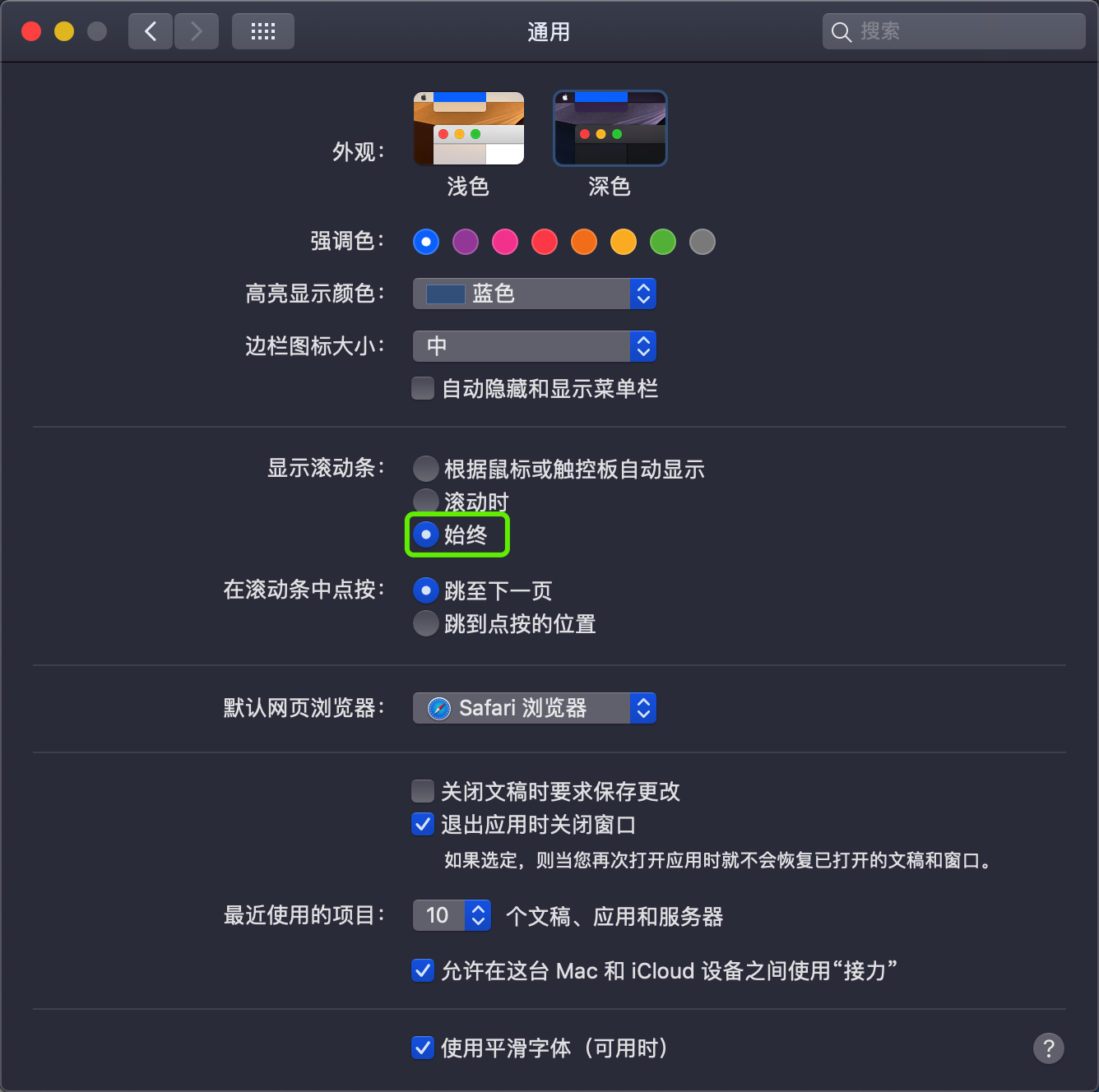1099x1092 pixels.
Task: Click the 搜索 search field
Action: [954, 31]
